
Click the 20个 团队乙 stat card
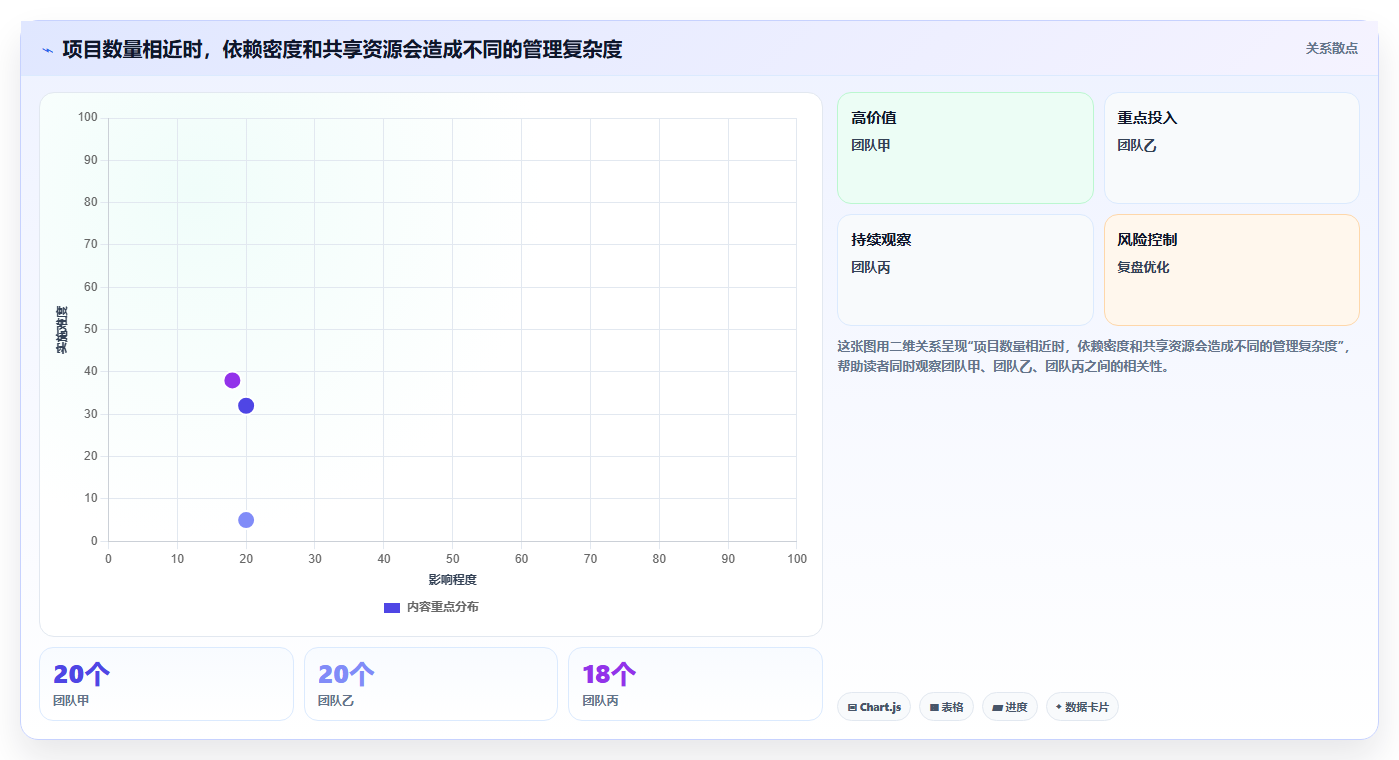[x=431, y=684]
